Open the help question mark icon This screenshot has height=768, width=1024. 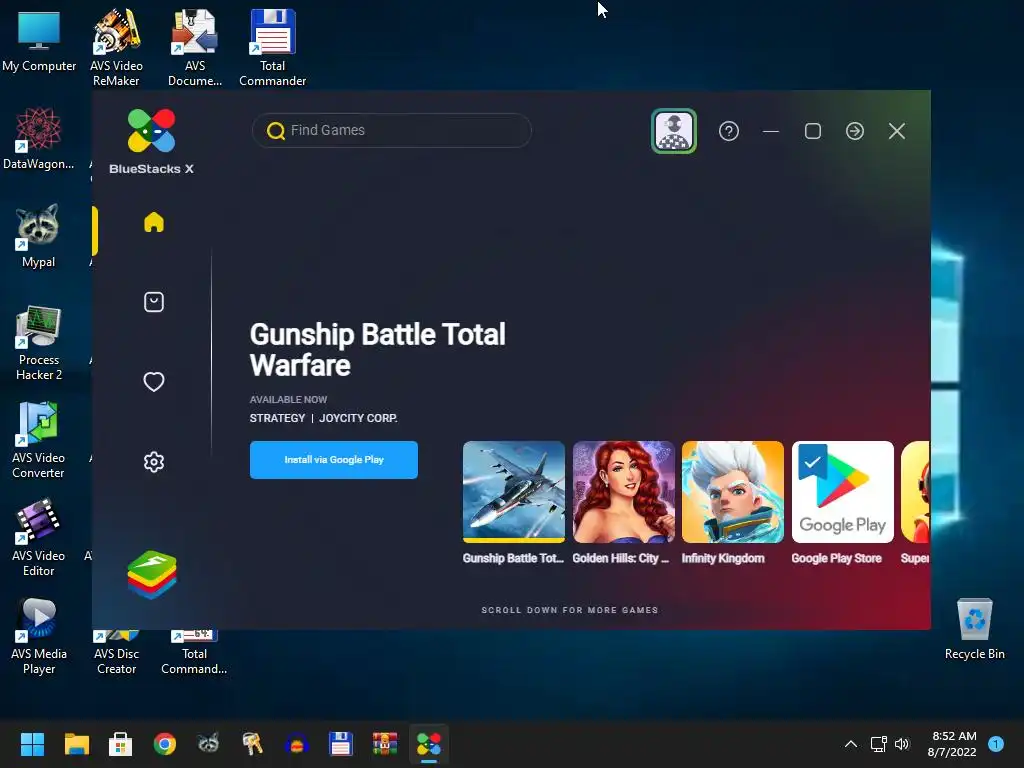click(729, 131)
